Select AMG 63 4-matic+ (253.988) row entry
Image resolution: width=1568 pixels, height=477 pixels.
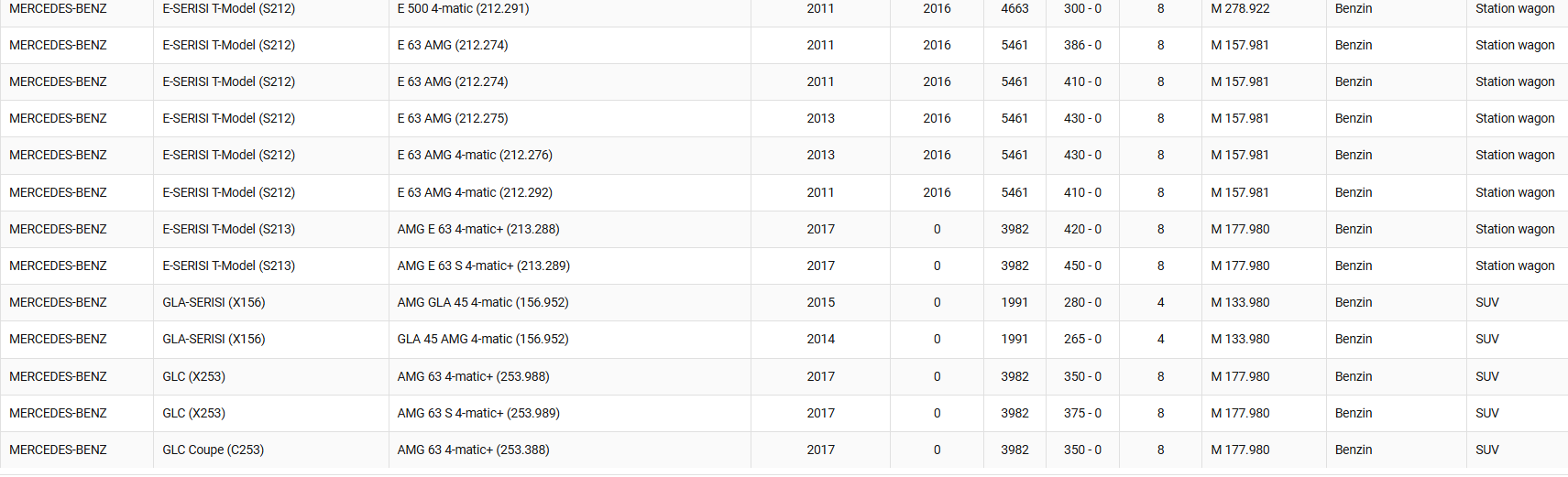(473, 376)
